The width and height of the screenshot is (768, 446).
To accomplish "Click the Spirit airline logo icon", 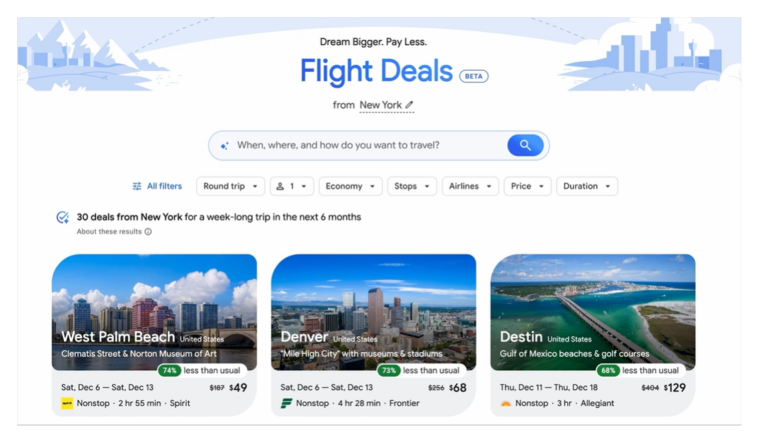I will pos(67,403).
